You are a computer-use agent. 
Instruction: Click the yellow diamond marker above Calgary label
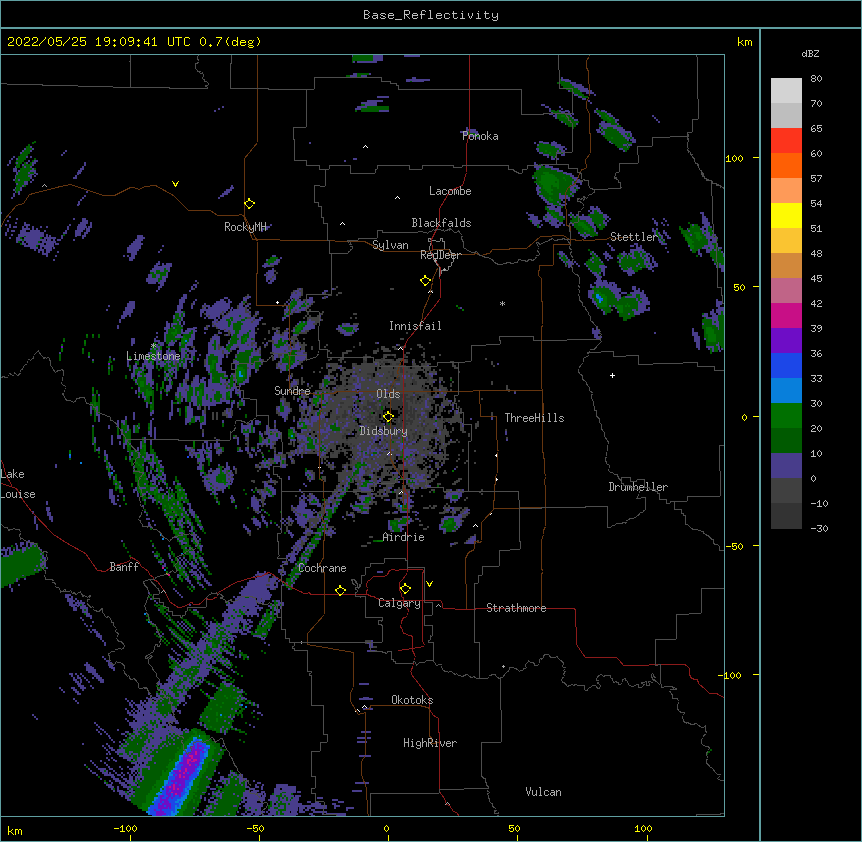(405, 589)
